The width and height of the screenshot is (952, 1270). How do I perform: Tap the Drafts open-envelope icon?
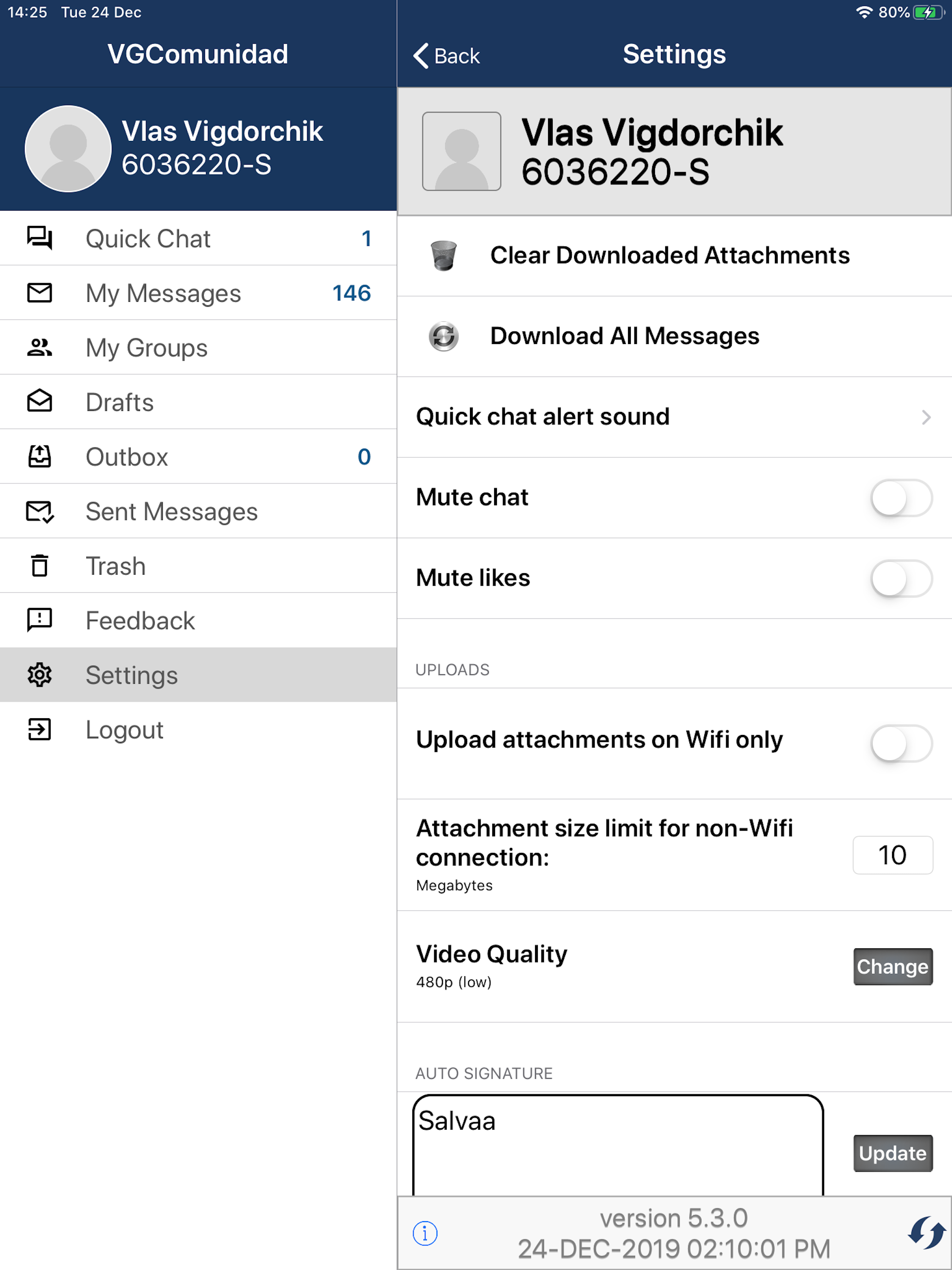click(x=40, y=401)
